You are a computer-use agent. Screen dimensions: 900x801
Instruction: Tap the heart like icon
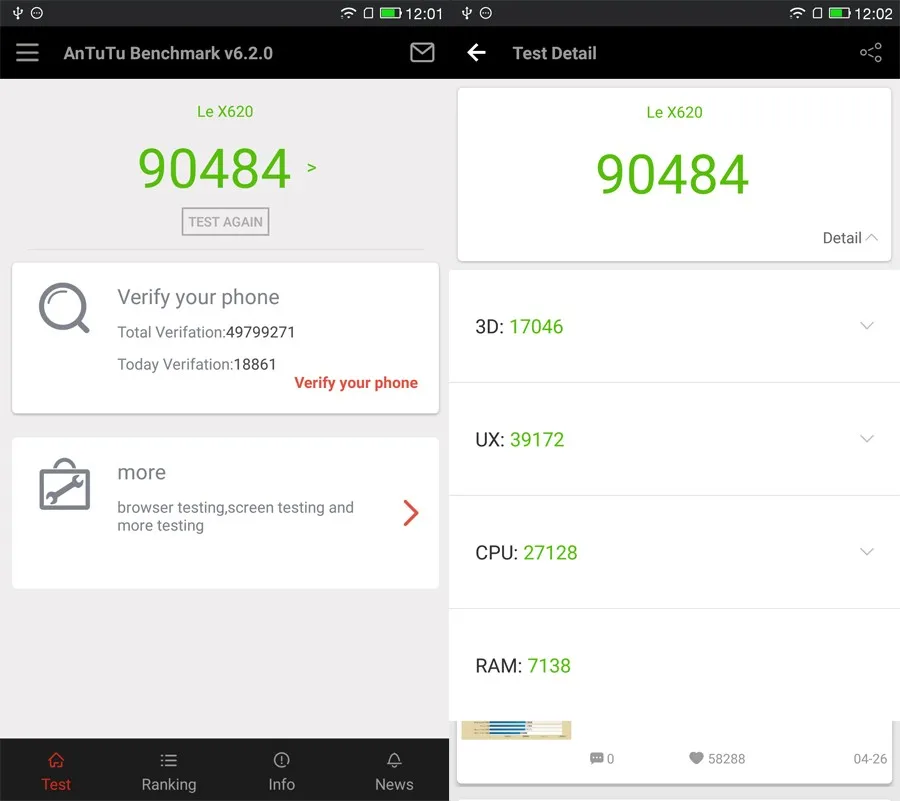point(696,758)
